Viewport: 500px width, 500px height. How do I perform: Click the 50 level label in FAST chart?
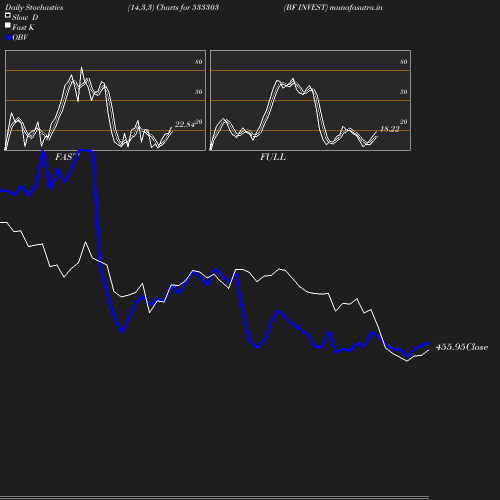pyautogui.click(x=199, y=92)
